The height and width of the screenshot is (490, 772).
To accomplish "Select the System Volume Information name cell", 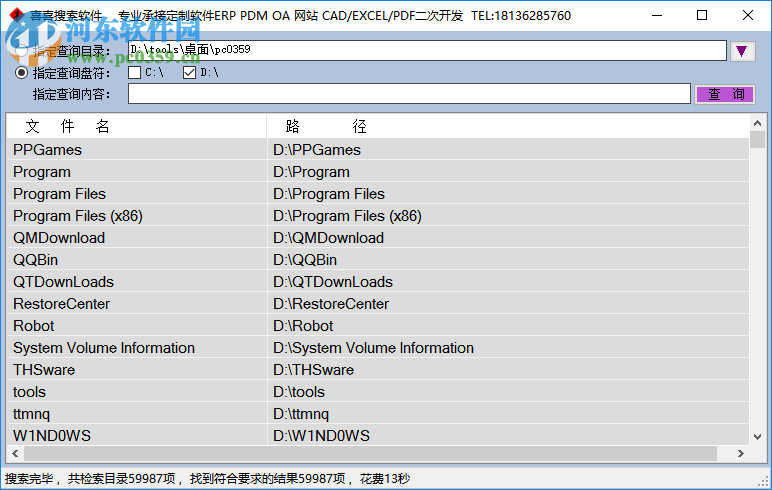I will click(136, 348).
